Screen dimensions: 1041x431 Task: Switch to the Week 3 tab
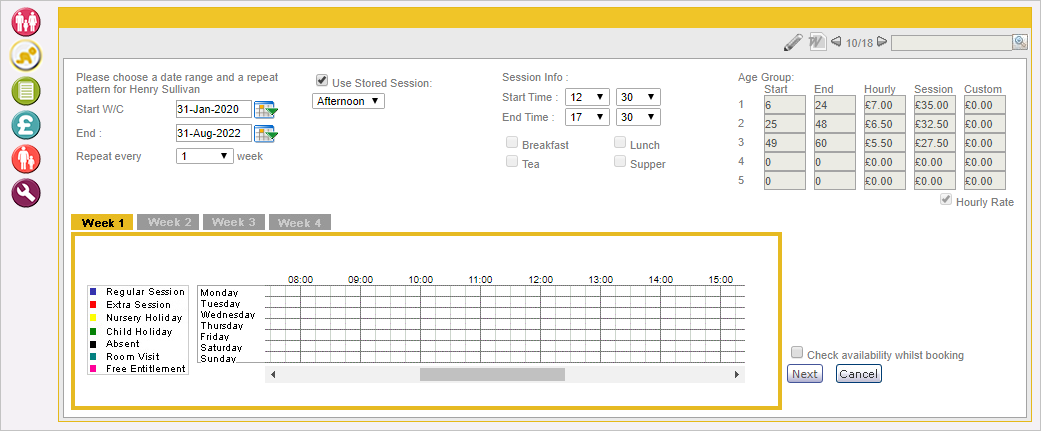pos(234,222)
